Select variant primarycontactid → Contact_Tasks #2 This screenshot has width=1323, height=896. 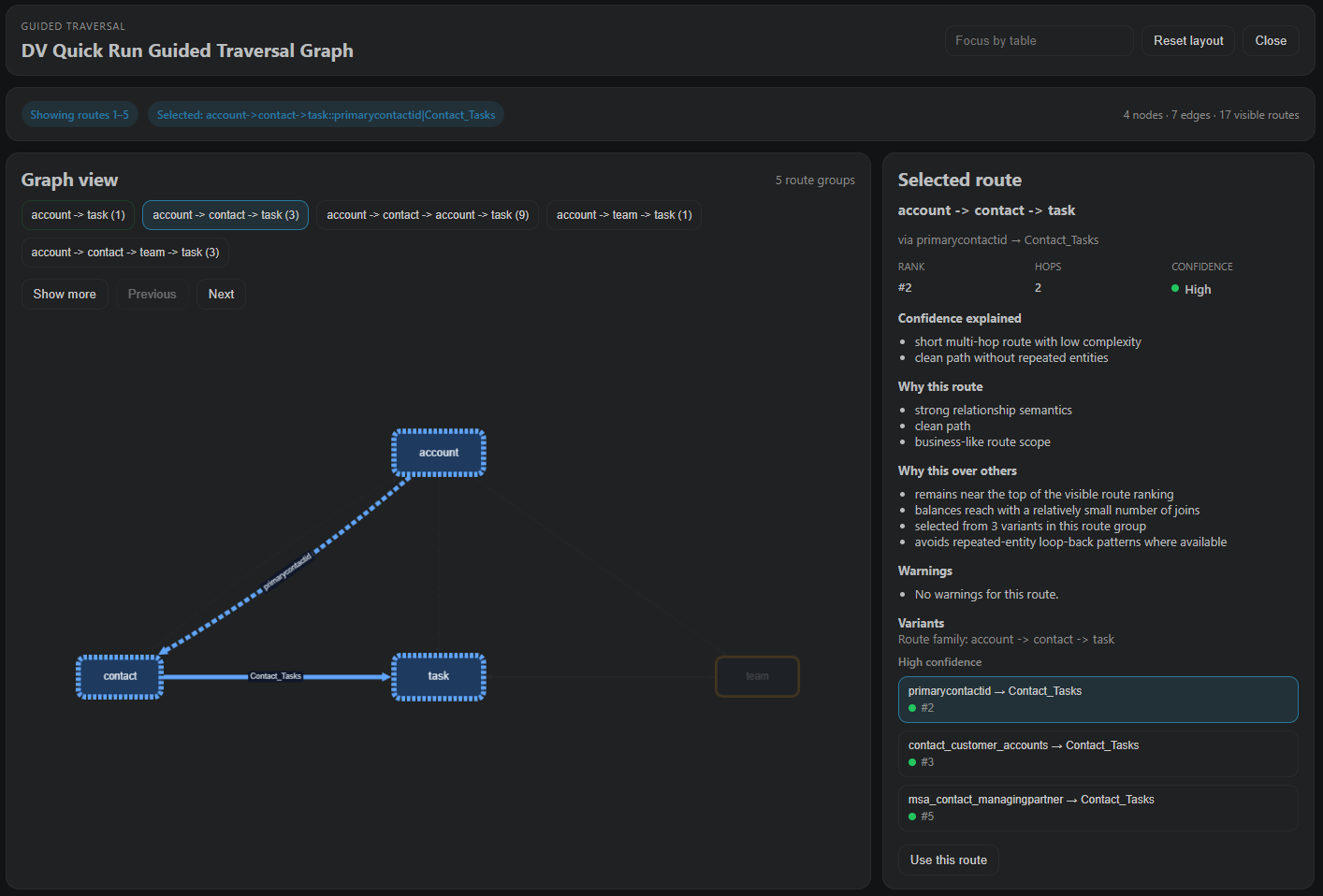(x=1098, y=700)
